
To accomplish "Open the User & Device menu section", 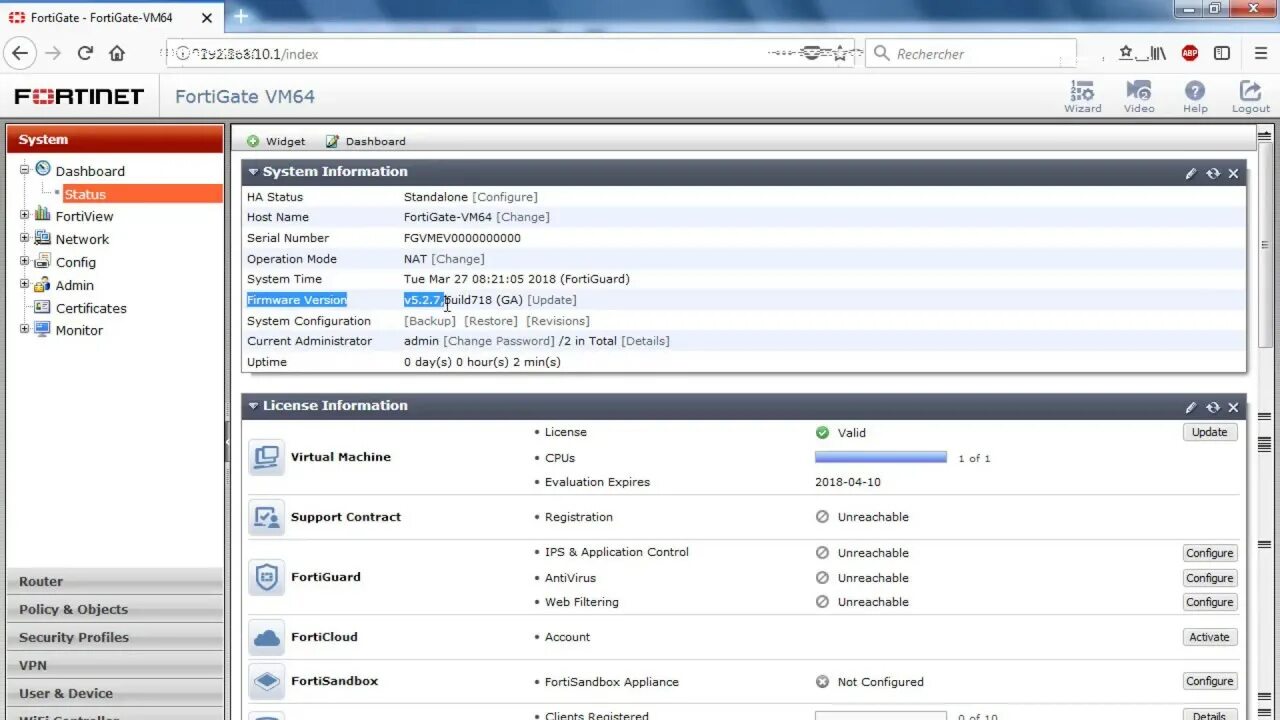I will (x=115, y=693).
